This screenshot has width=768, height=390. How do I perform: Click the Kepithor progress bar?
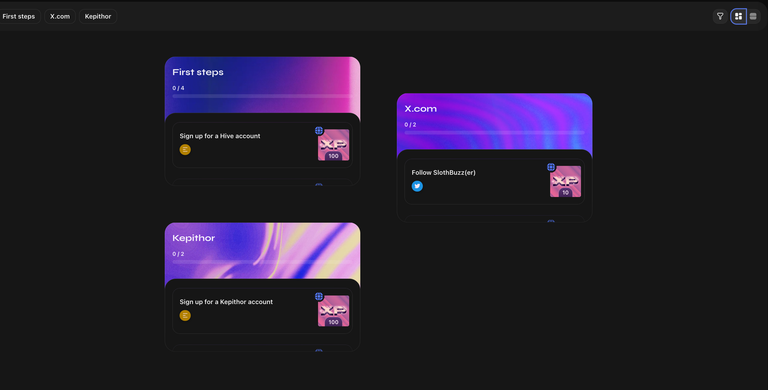pos(263,262)
